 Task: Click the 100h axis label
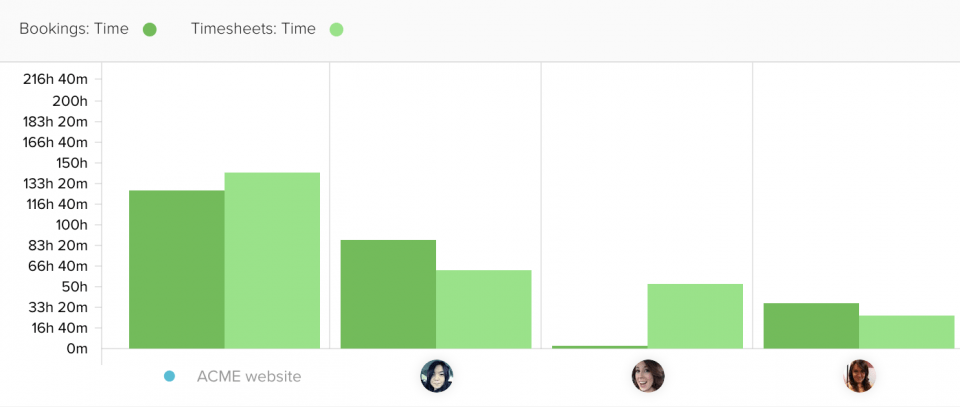tap(72, 225)
